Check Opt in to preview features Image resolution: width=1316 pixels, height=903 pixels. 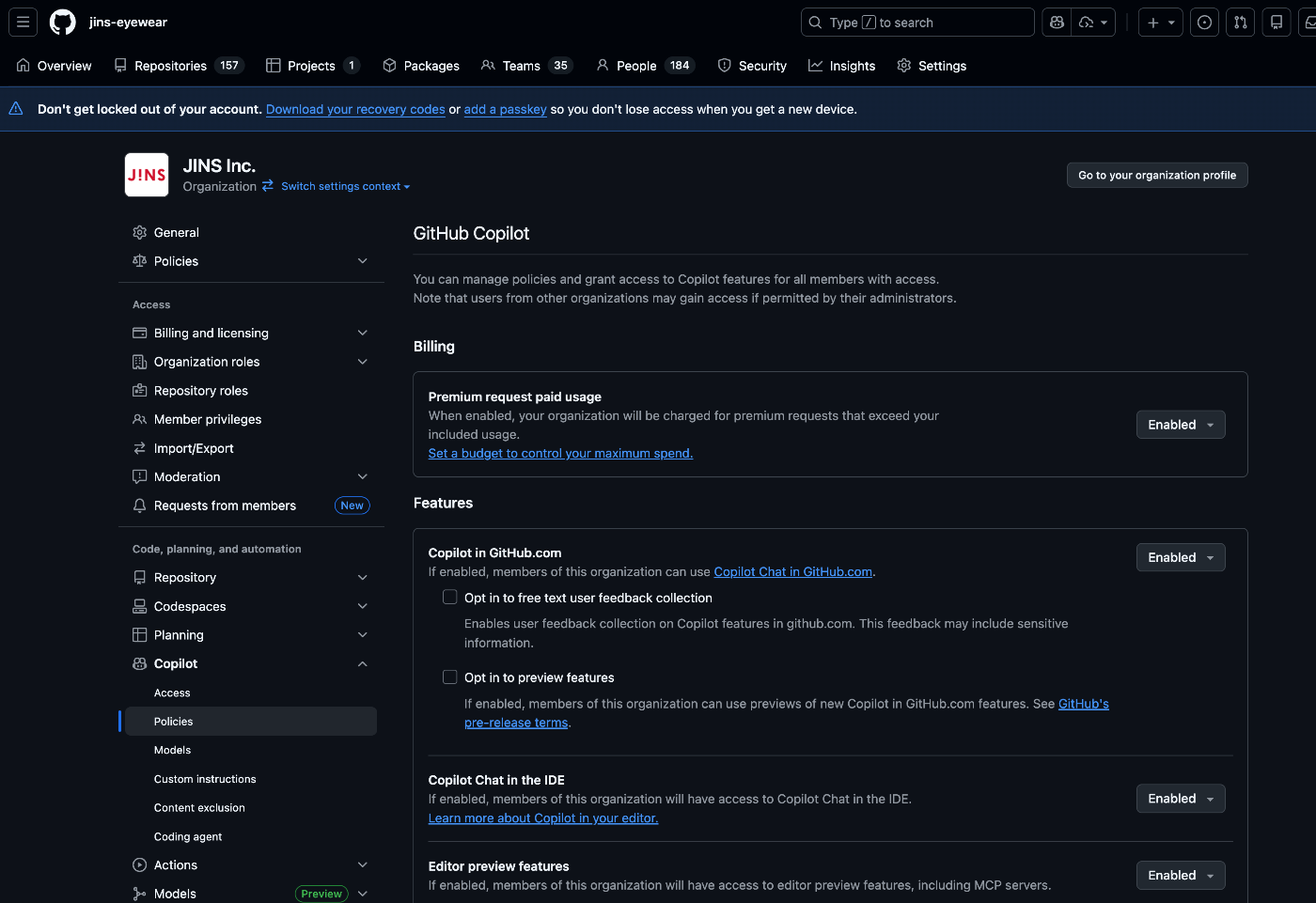click(450, 677)
